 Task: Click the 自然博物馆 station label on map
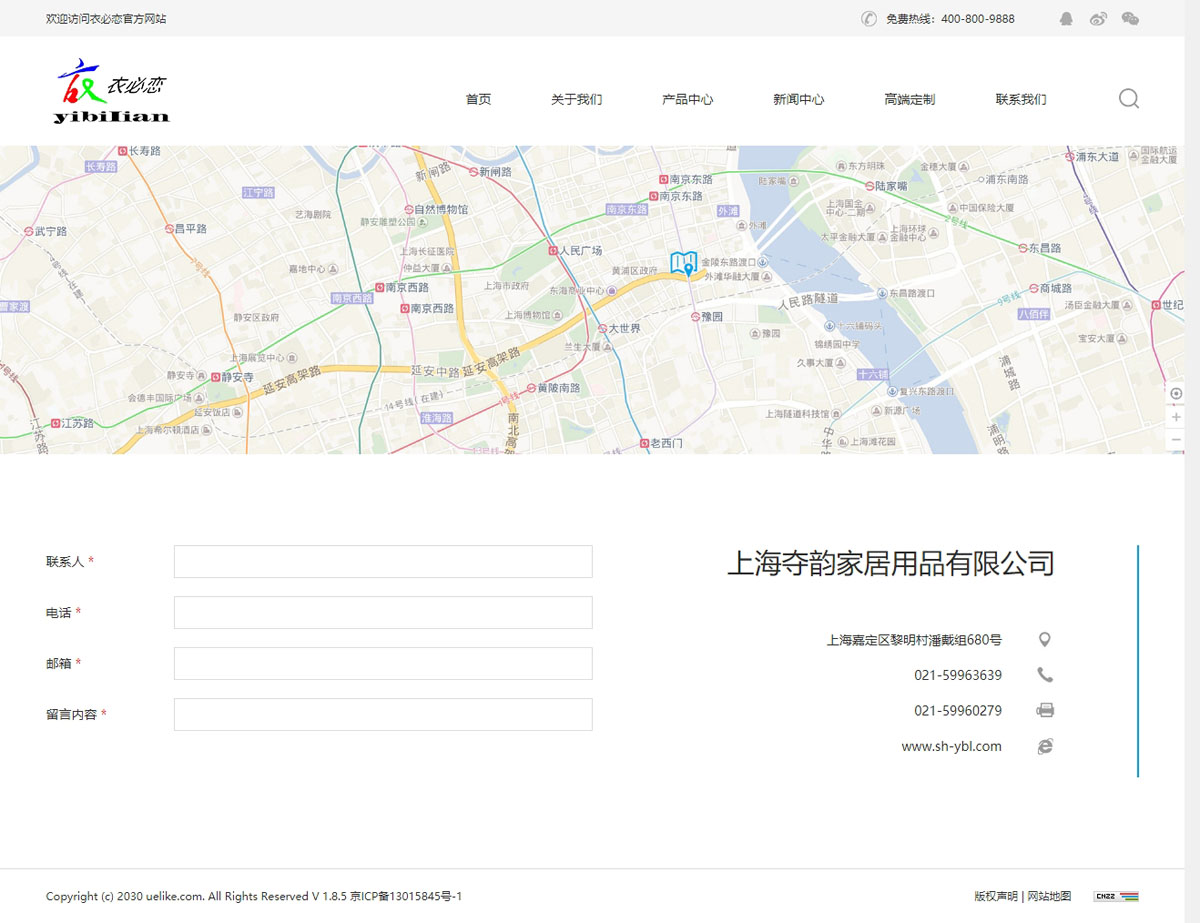[441, 210]
